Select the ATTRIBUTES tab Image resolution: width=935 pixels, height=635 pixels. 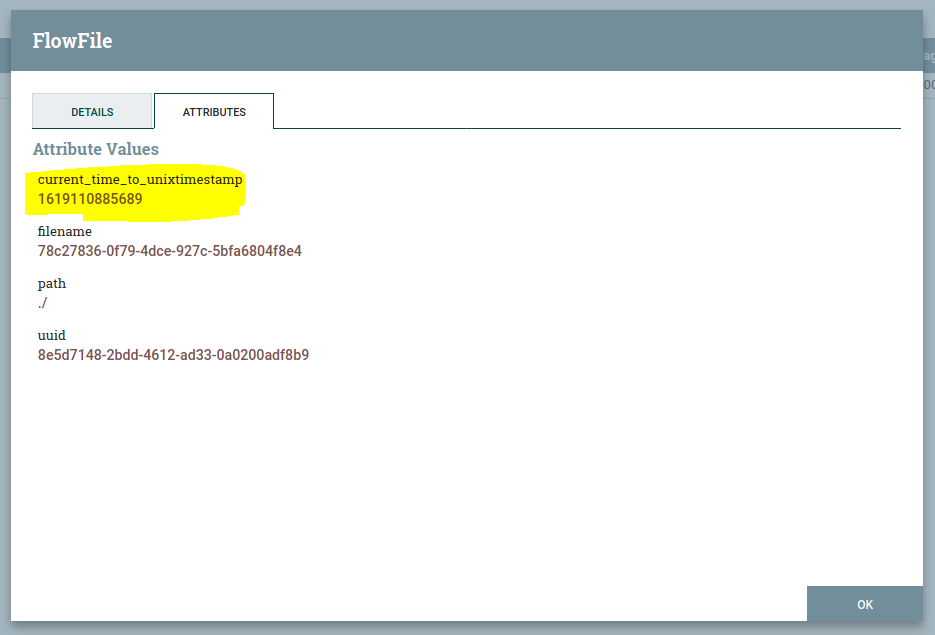tap(213, 111)
